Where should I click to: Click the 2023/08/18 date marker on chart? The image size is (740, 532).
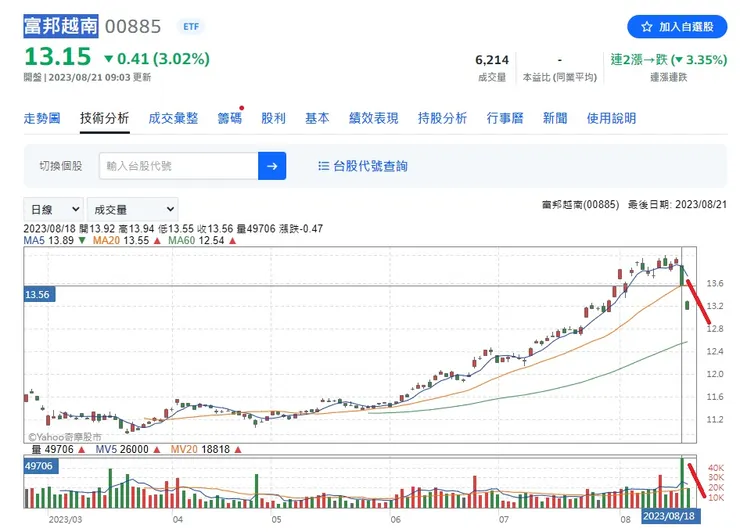tap(669, 516)
